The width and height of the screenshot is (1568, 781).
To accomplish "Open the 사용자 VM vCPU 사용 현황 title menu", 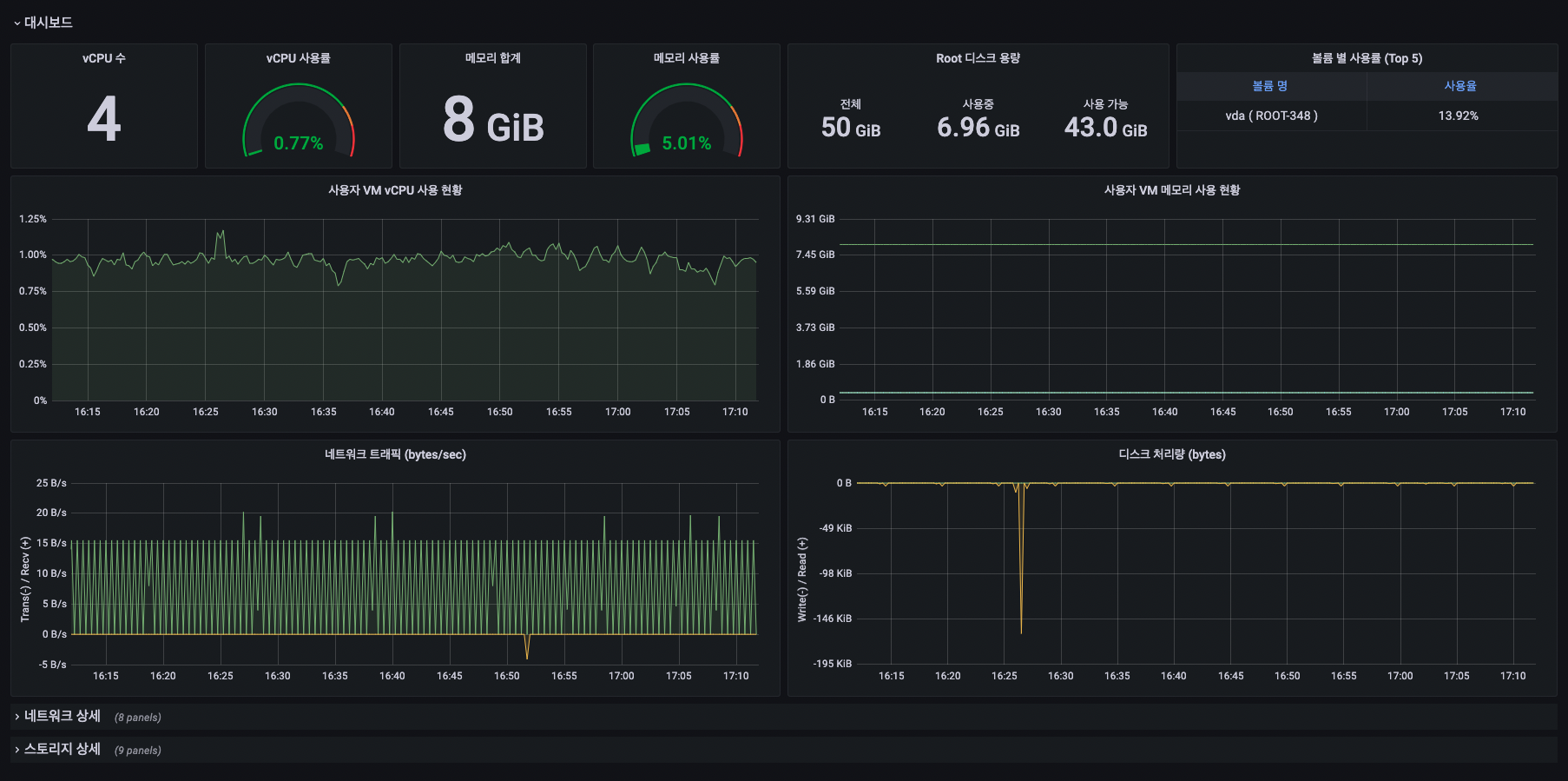I will coord(395,190).
